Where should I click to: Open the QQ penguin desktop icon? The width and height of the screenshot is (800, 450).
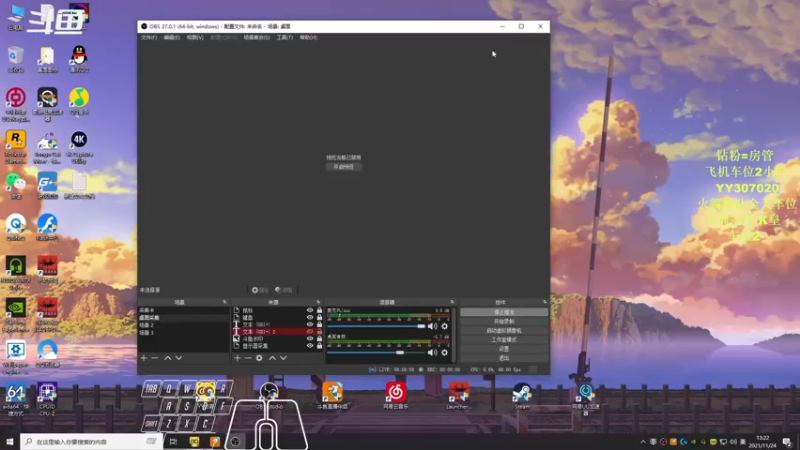[x=79, y=59]
